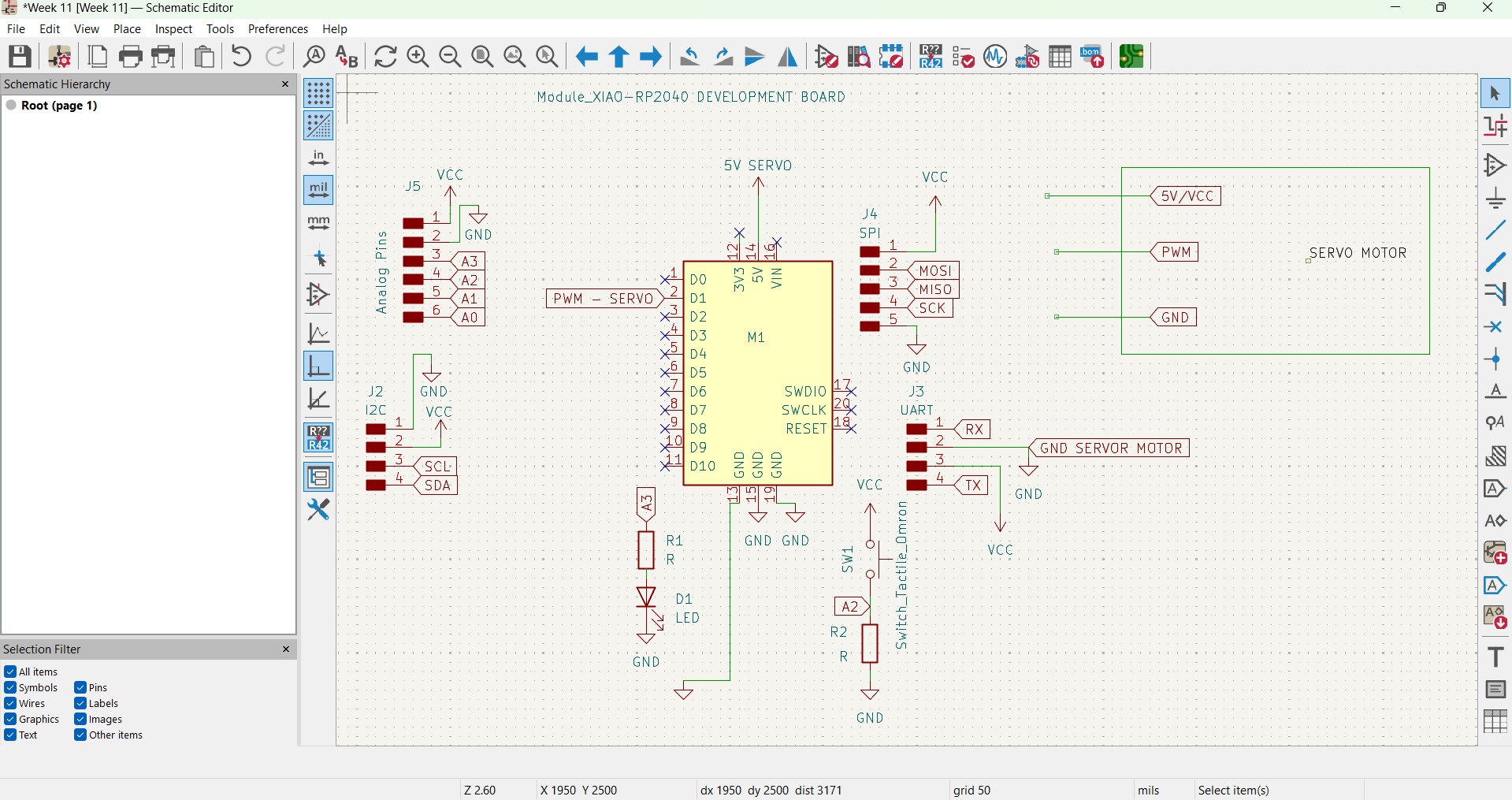Select the Wire tool
The image size is (1512, 800).
[x=1495, y=230]
